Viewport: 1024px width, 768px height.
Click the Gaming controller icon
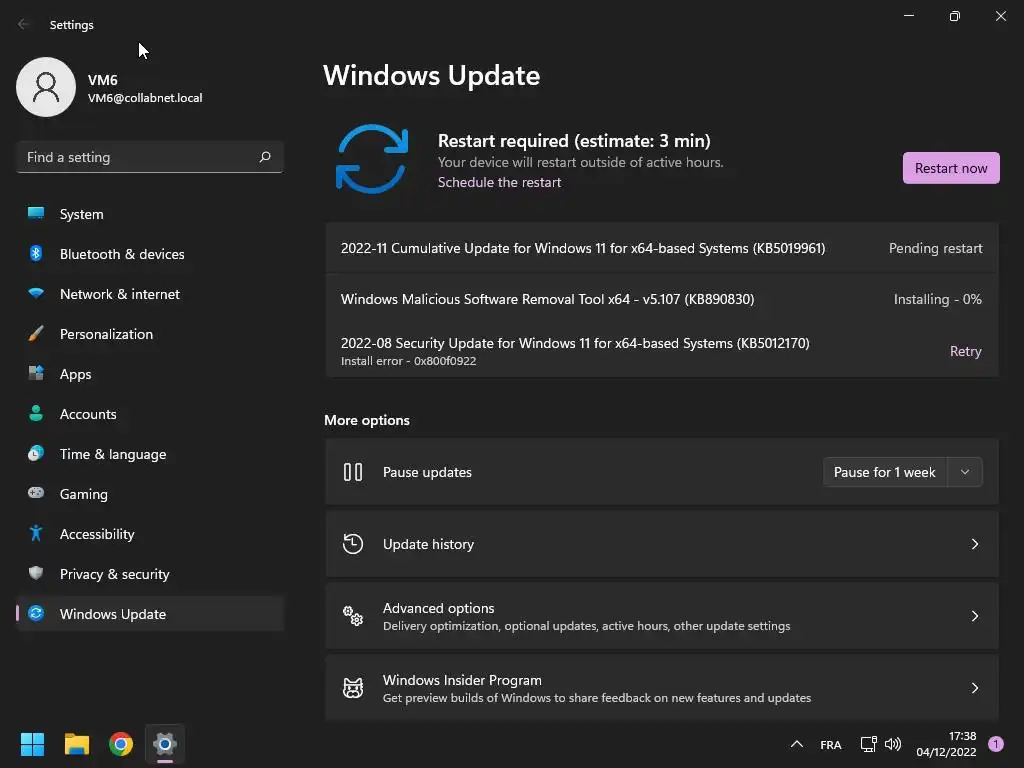click(36, 494)
